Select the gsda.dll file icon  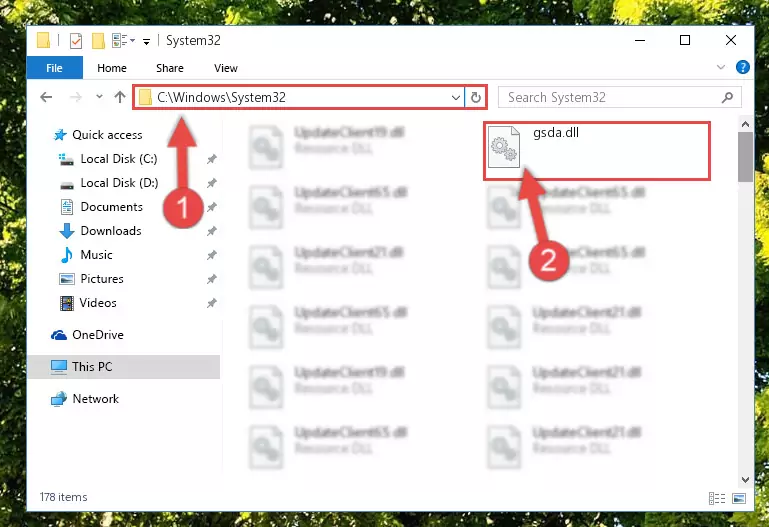504,147
